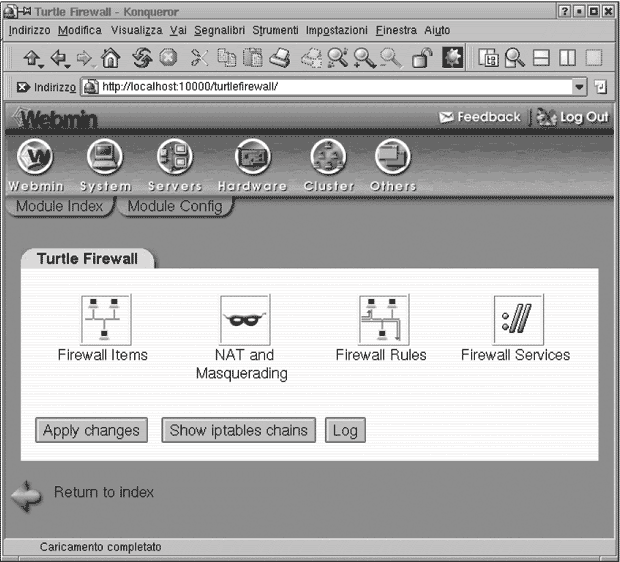
Task: Zoom in with the plus magnifier
Action: (x=364, y=58)
